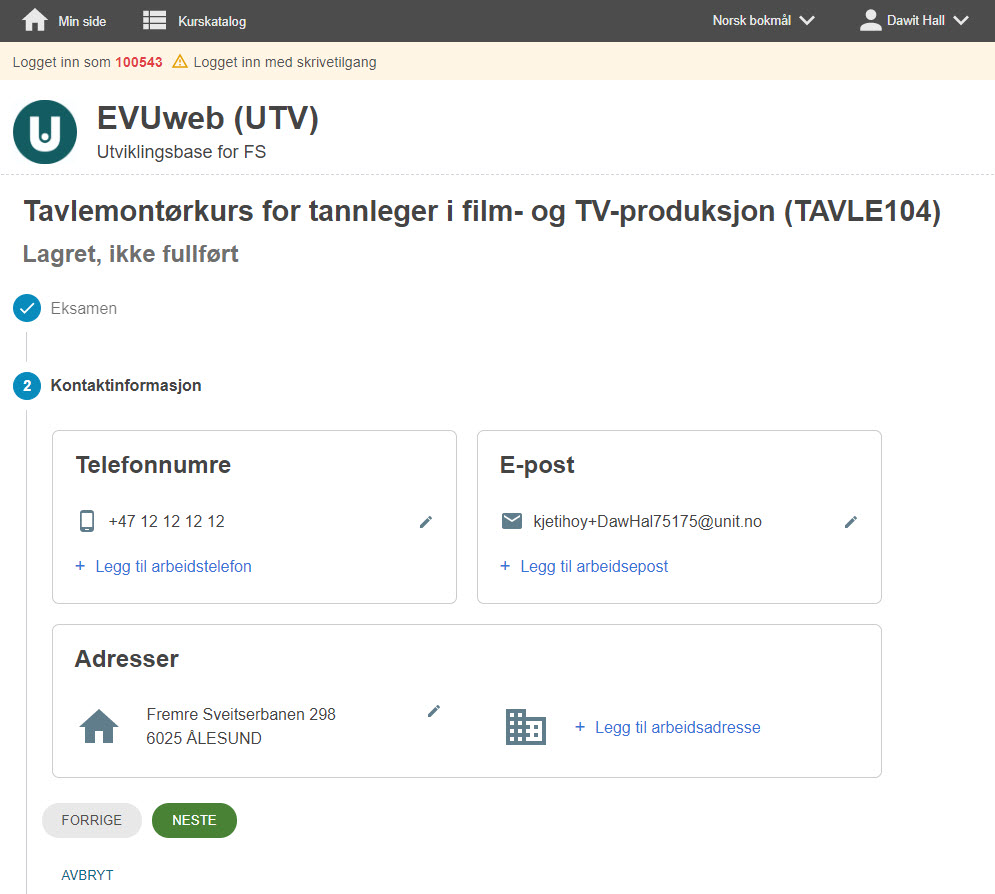Select the phone number text +47 12 12 12 12
The image size is (995, 894).
166,522
